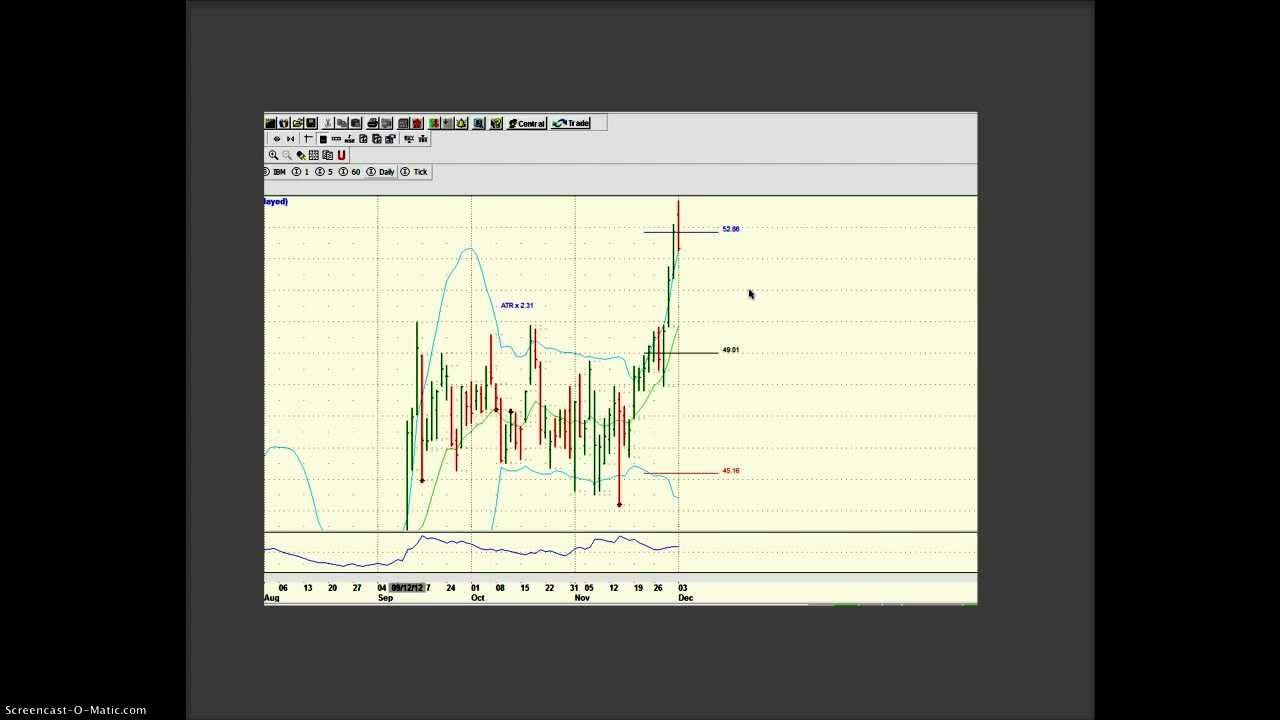1280x720 pixels.
Task: Select the yellow highlighter pen tool
Action: click(x=301, y=155)
